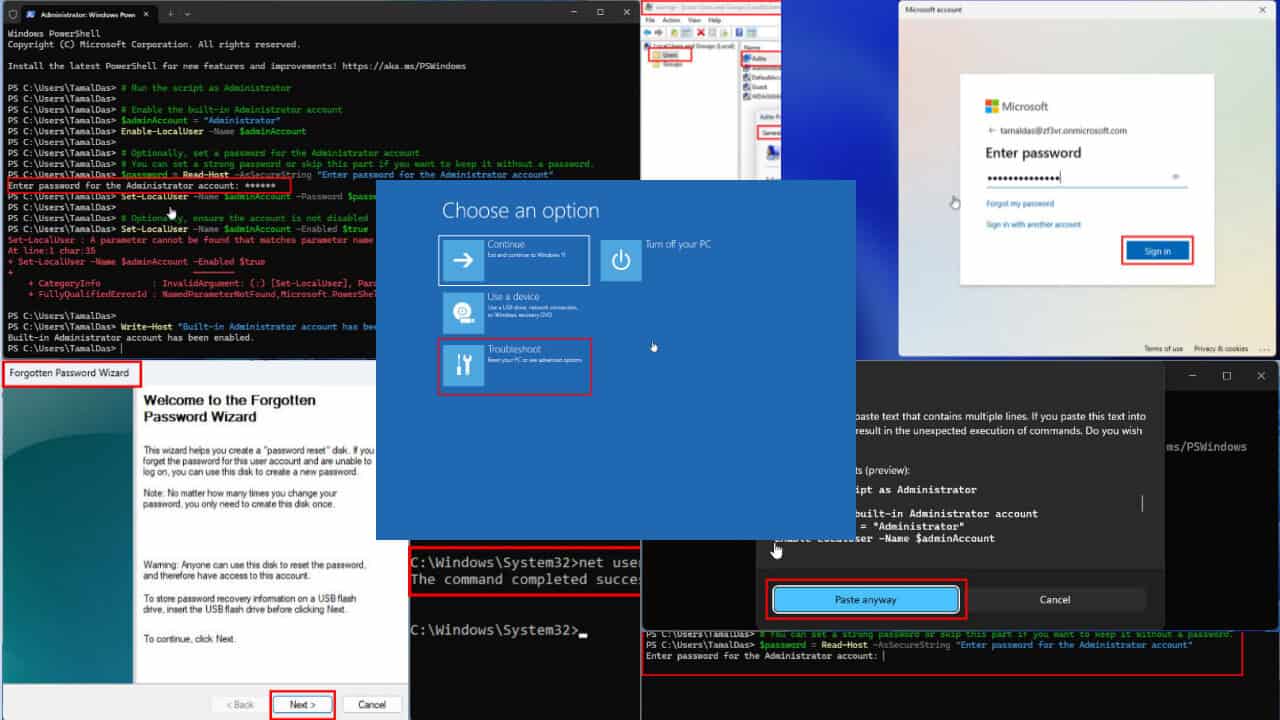Select the Groups folder in the console tree

(669, 65)
